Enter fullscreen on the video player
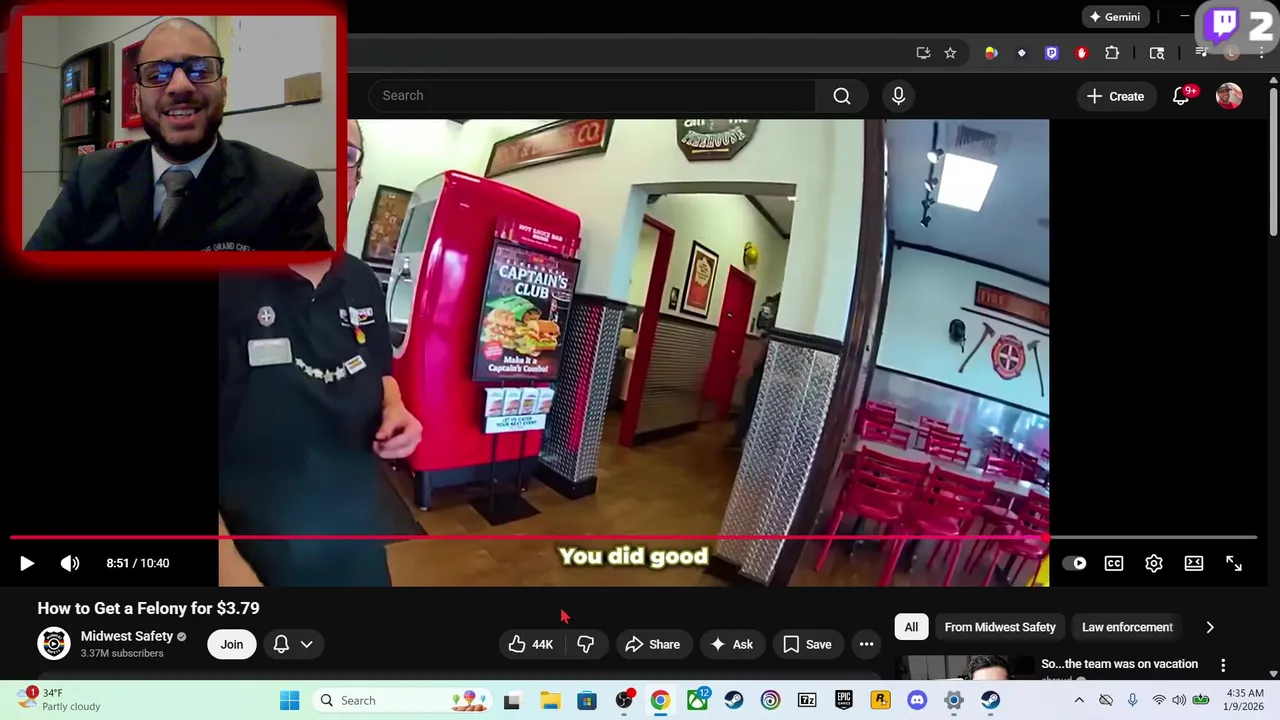The image size is (1280, 720). click(x=1234, y=563)
